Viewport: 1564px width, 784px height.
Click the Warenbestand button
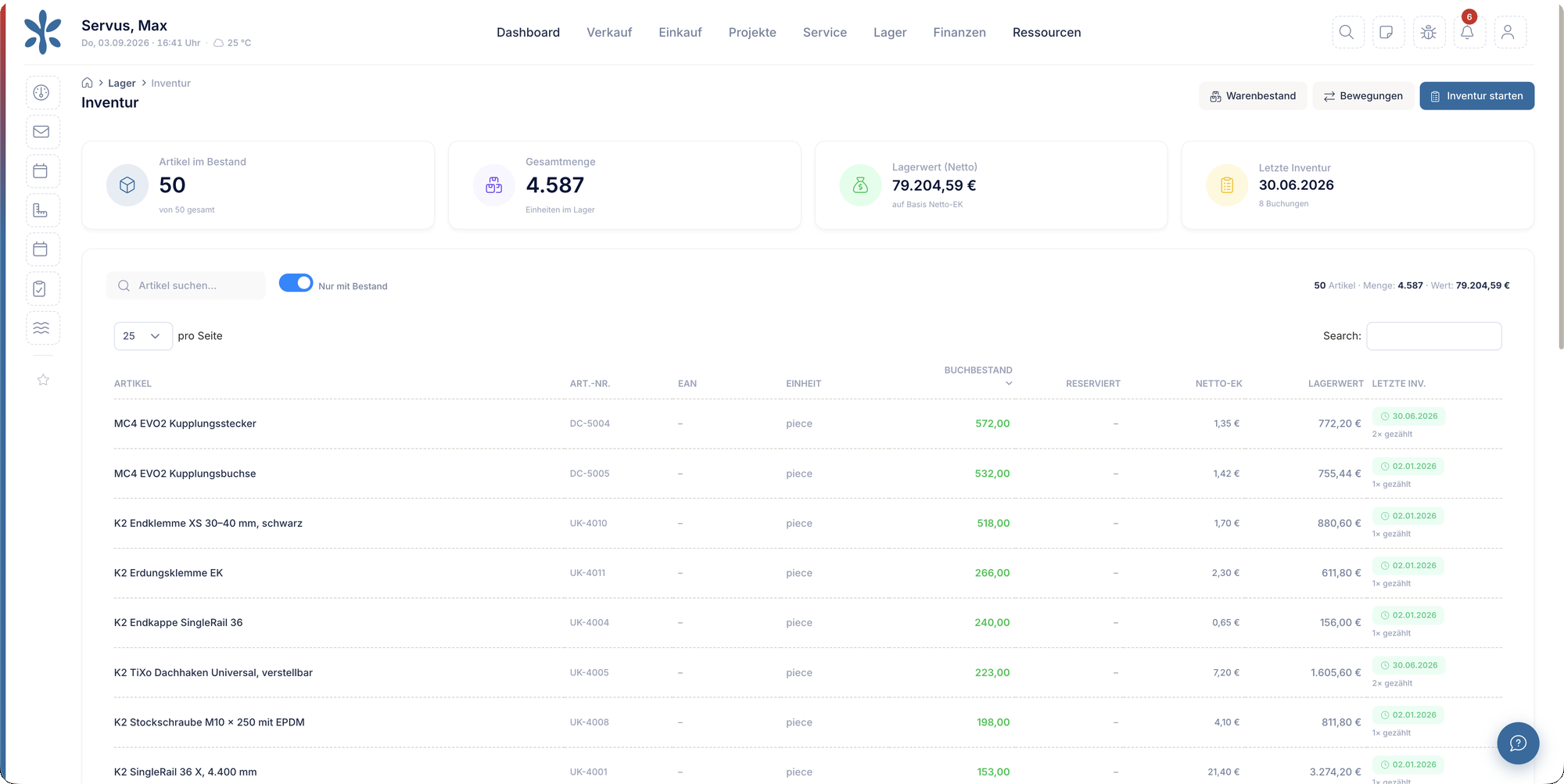pyautogui.click(x=1253, y=96)
